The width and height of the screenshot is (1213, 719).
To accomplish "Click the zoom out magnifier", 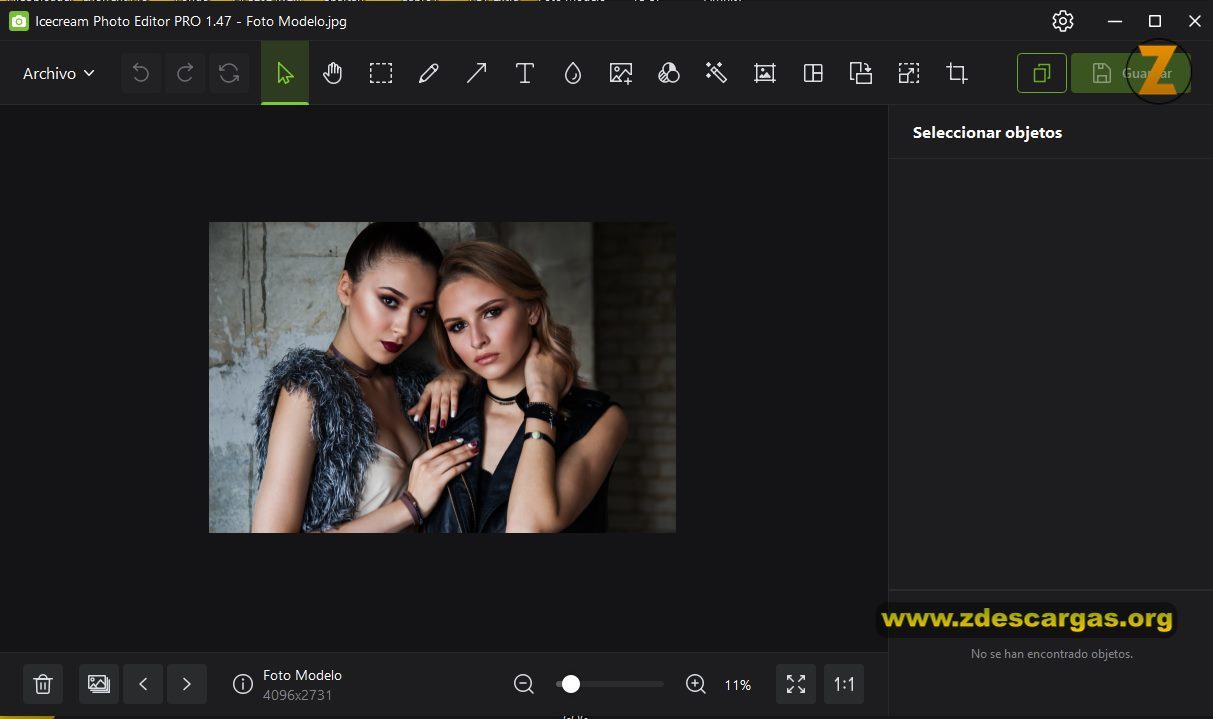I will click(x=524, y=684).
